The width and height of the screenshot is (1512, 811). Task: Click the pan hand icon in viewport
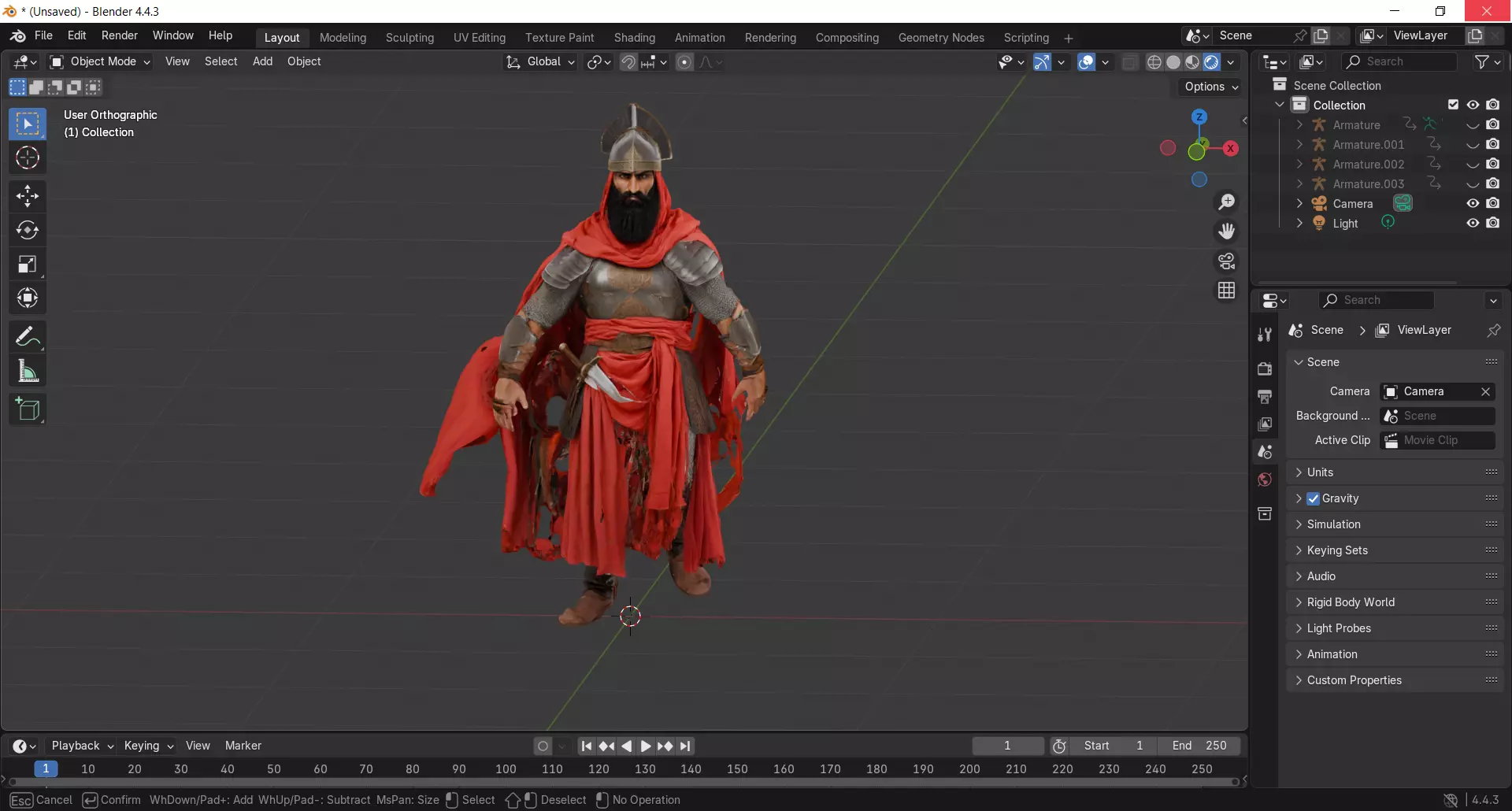coord(1226,231)
